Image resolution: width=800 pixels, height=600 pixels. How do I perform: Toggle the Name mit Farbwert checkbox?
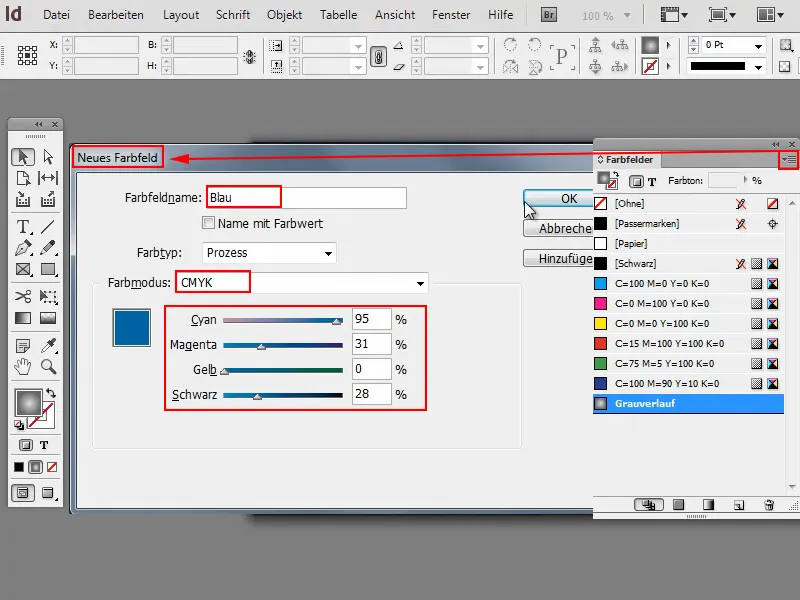[208, 223]
